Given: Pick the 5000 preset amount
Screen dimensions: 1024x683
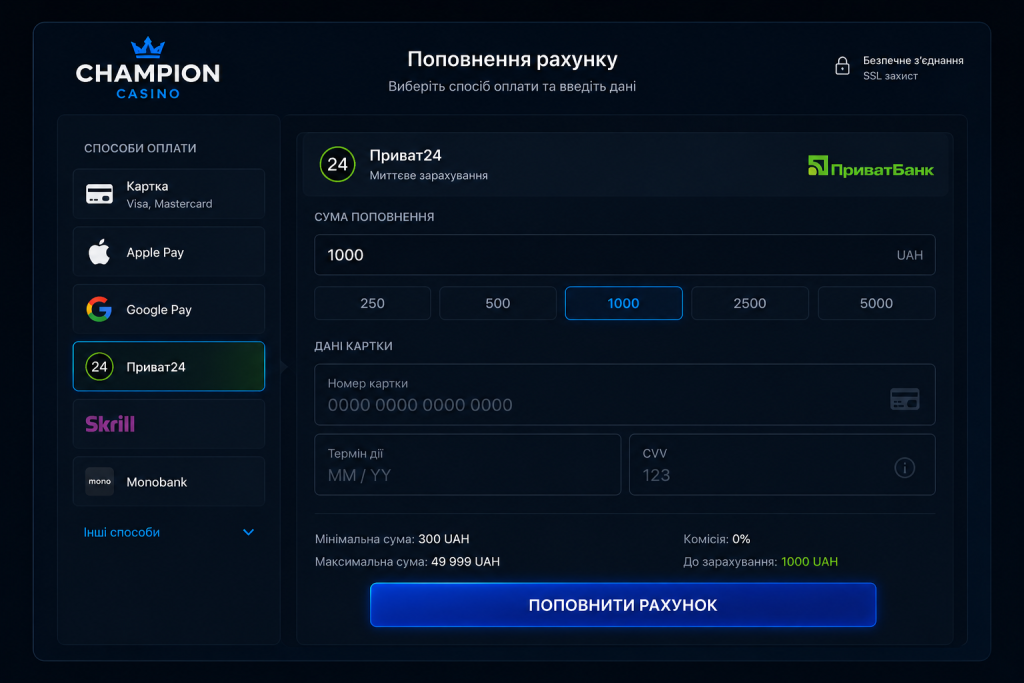Looking at the screenshot, I should click(876, 303).
